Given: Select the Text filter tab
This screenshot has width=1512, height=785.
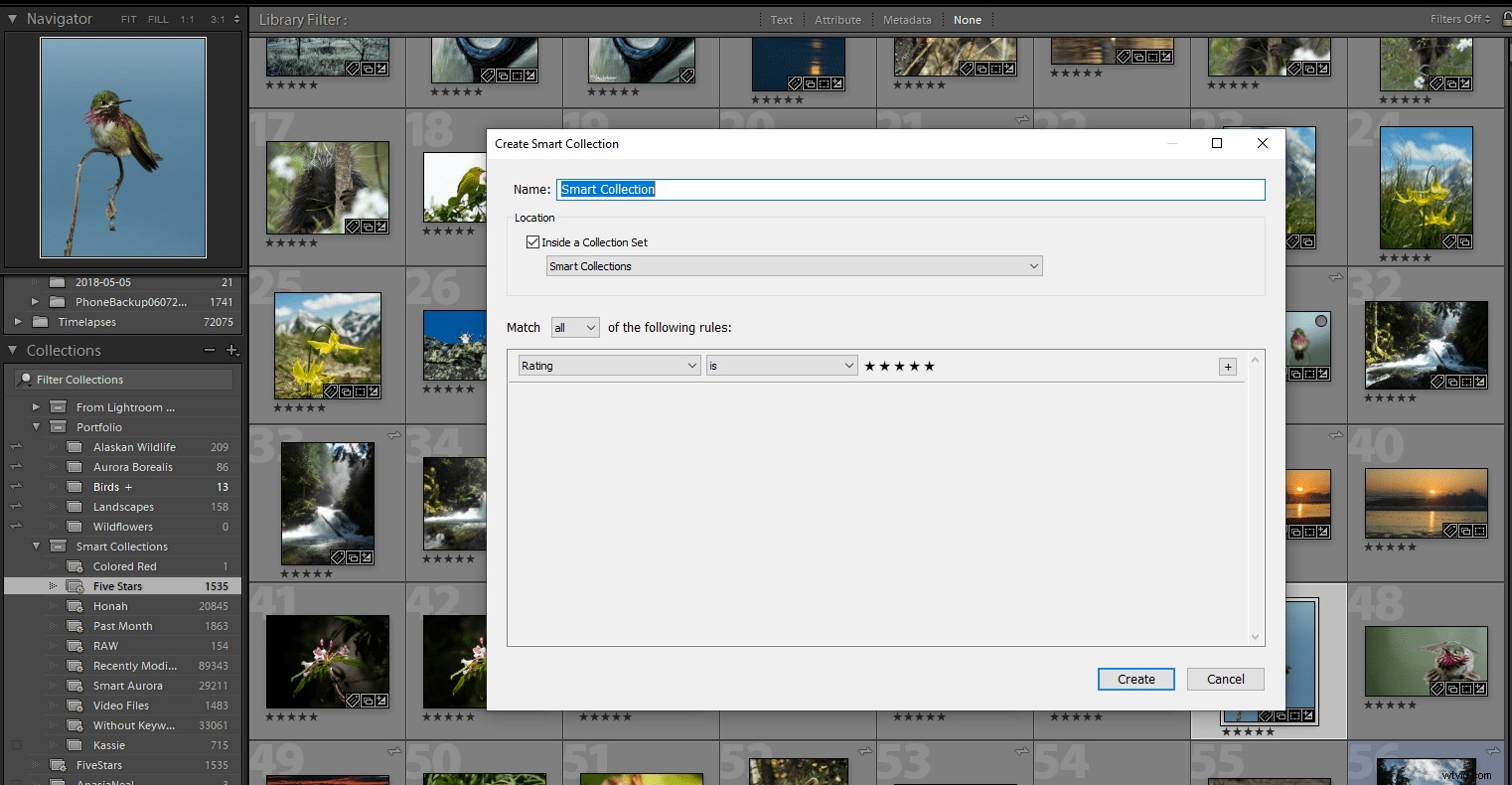Looking at the screenshot, I should pos(781,19).
